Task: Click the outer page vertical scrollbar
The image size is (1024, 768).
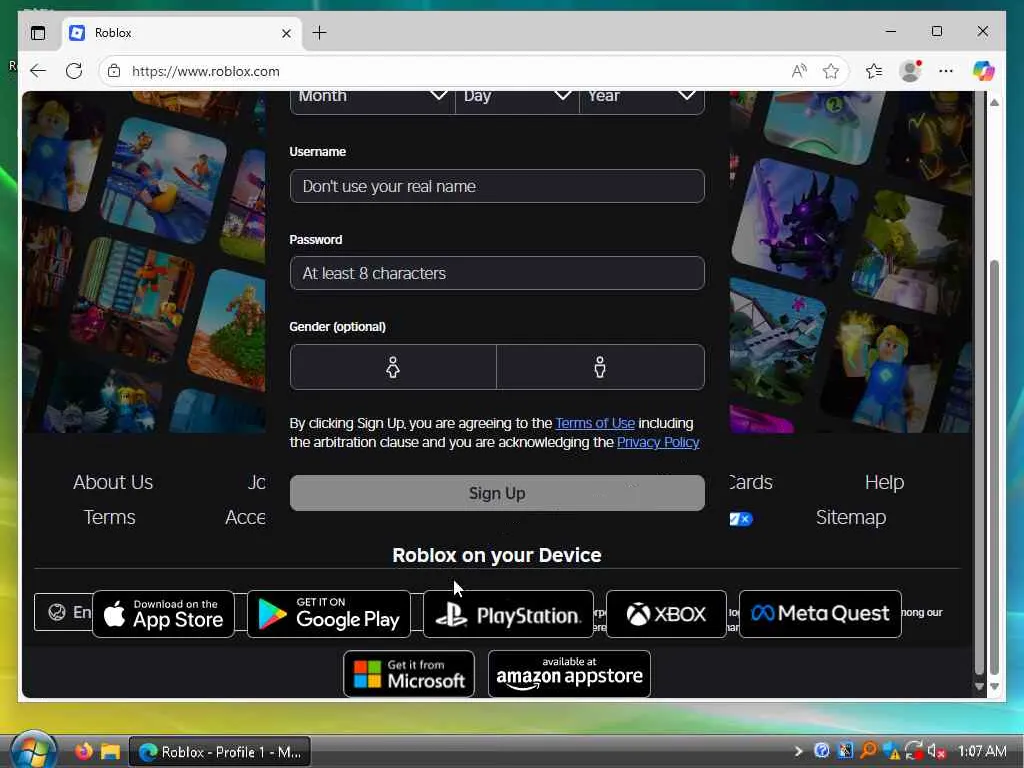Action: pyautogui.click(x=994, y=467)
